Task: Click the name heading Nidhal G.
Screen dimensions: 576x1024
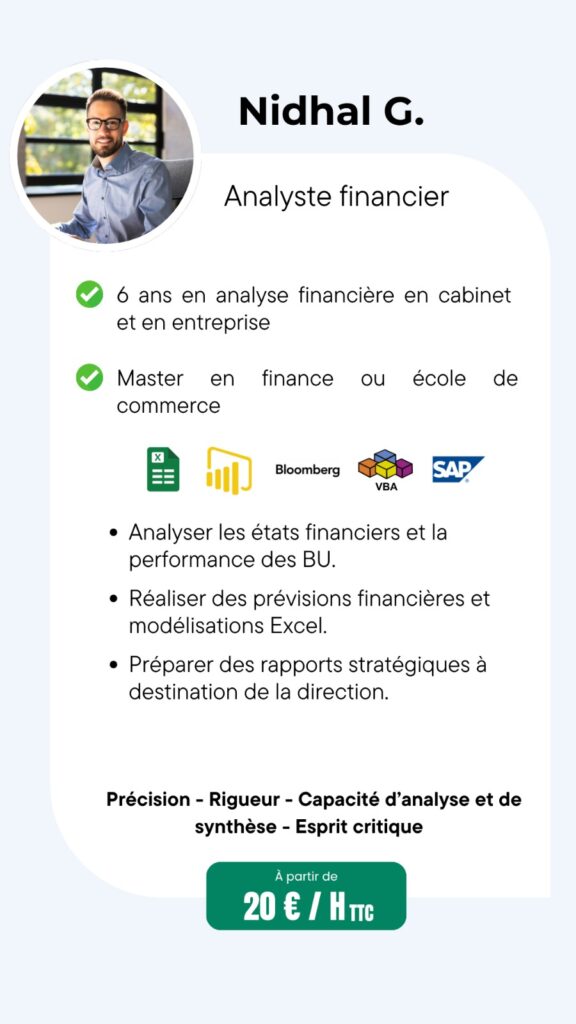Action: tap(331, 111)
